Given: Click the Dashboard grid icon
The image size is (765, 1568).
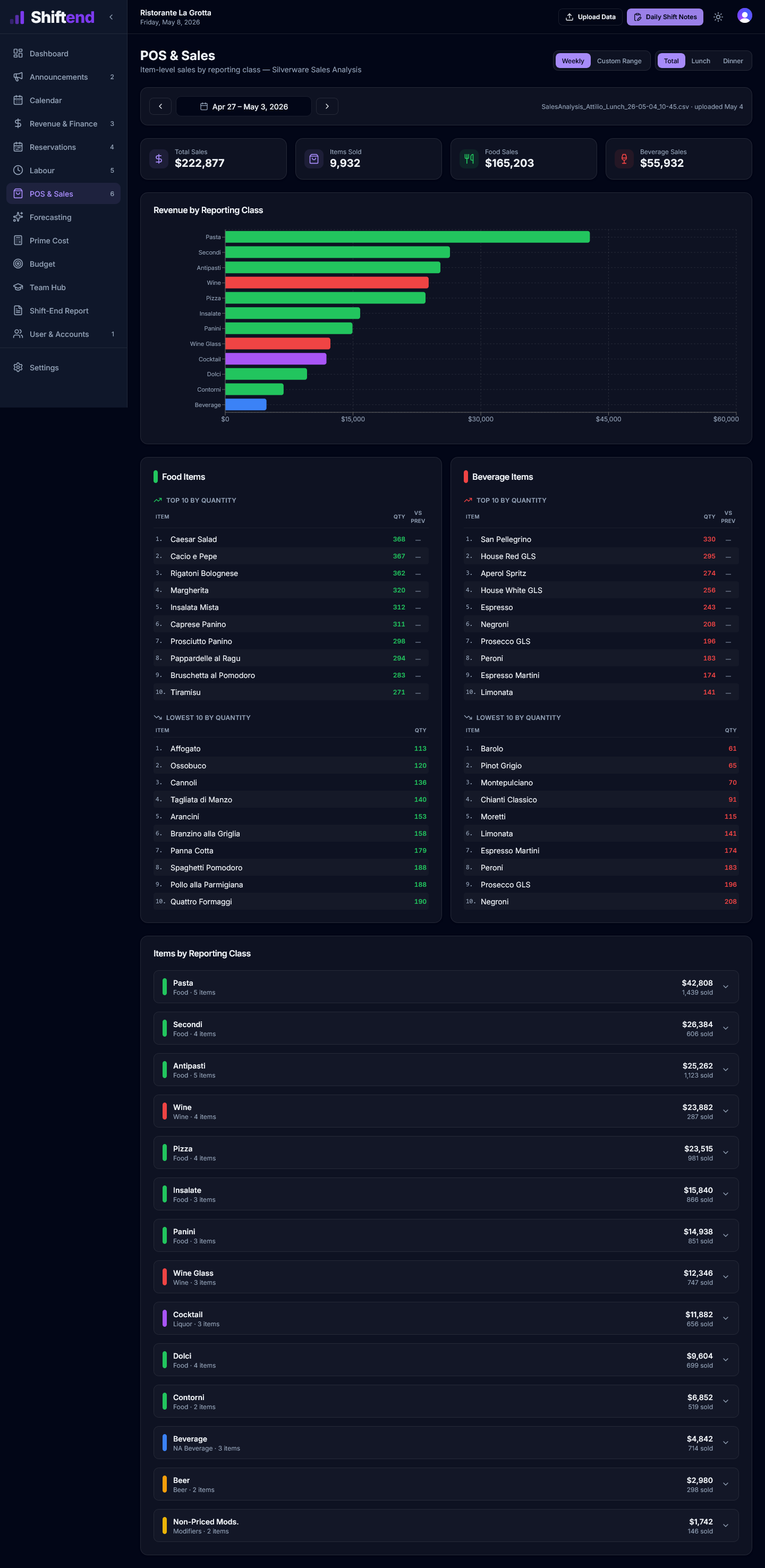Looking at the screenshot, I should pyautogui.click(x=18, y=54).
